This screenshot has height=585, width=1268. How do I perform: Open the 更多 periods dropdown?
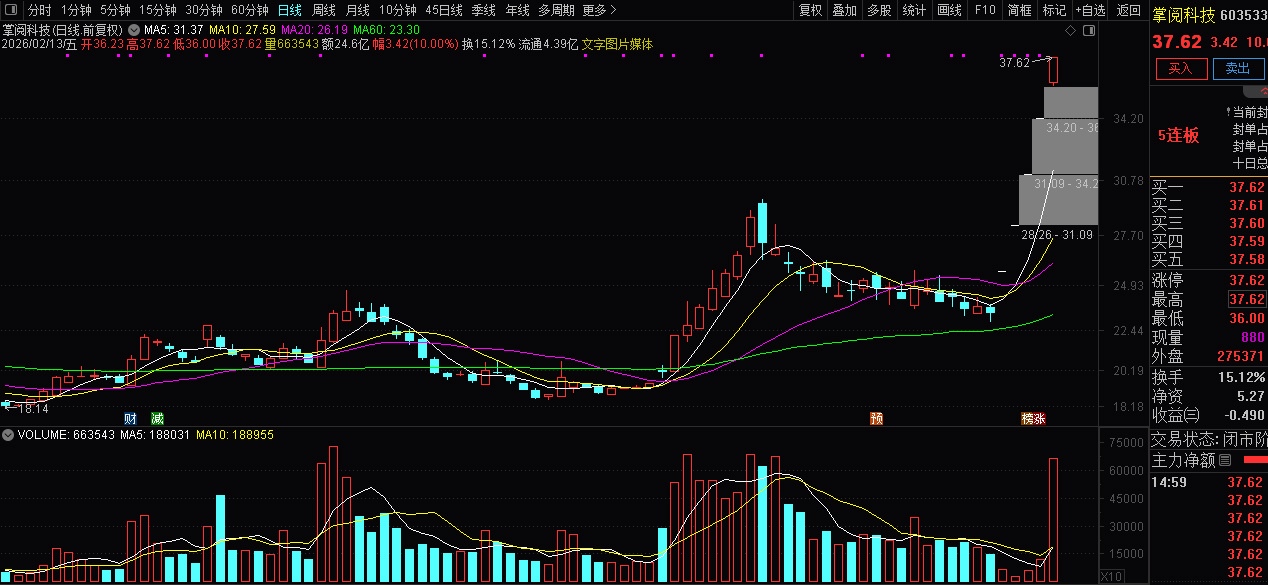(x=598, y=10)
